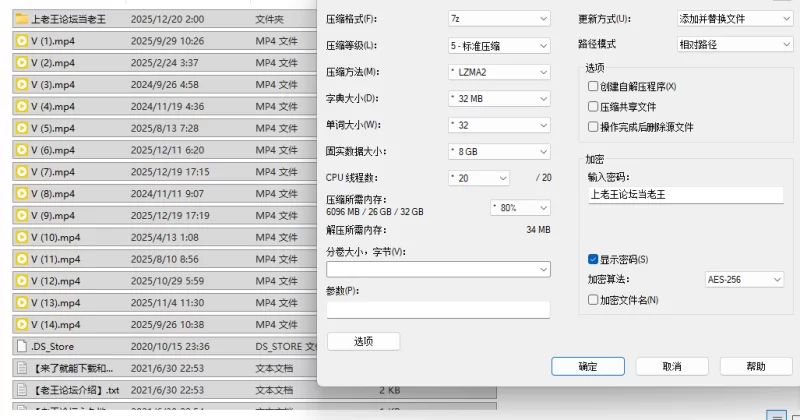Select file name V (1).mp4
The width and height of the screenshot is (800, 420).
tap(53, 41)
